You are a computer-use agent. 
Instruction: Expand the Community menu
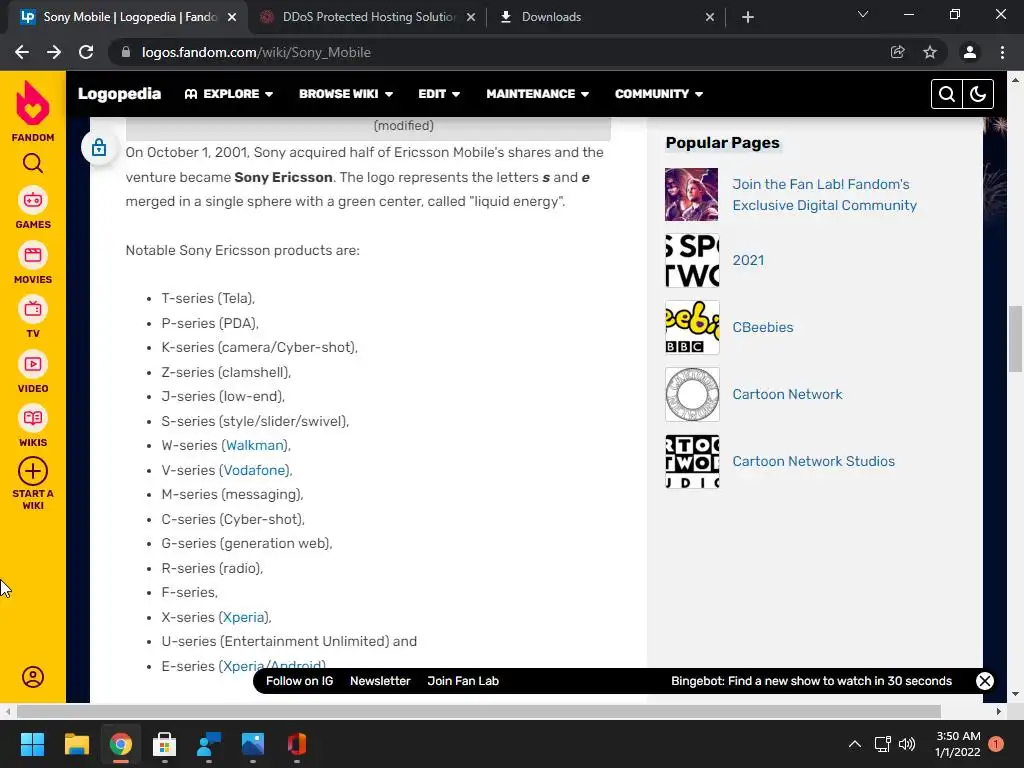(659, 94)
